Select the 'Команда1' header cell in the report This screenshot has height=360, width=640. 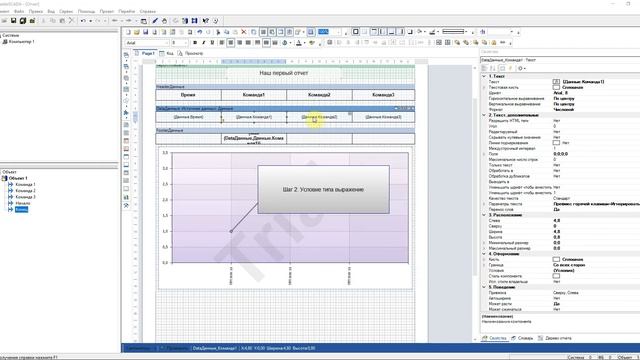(x=253, y=95)
